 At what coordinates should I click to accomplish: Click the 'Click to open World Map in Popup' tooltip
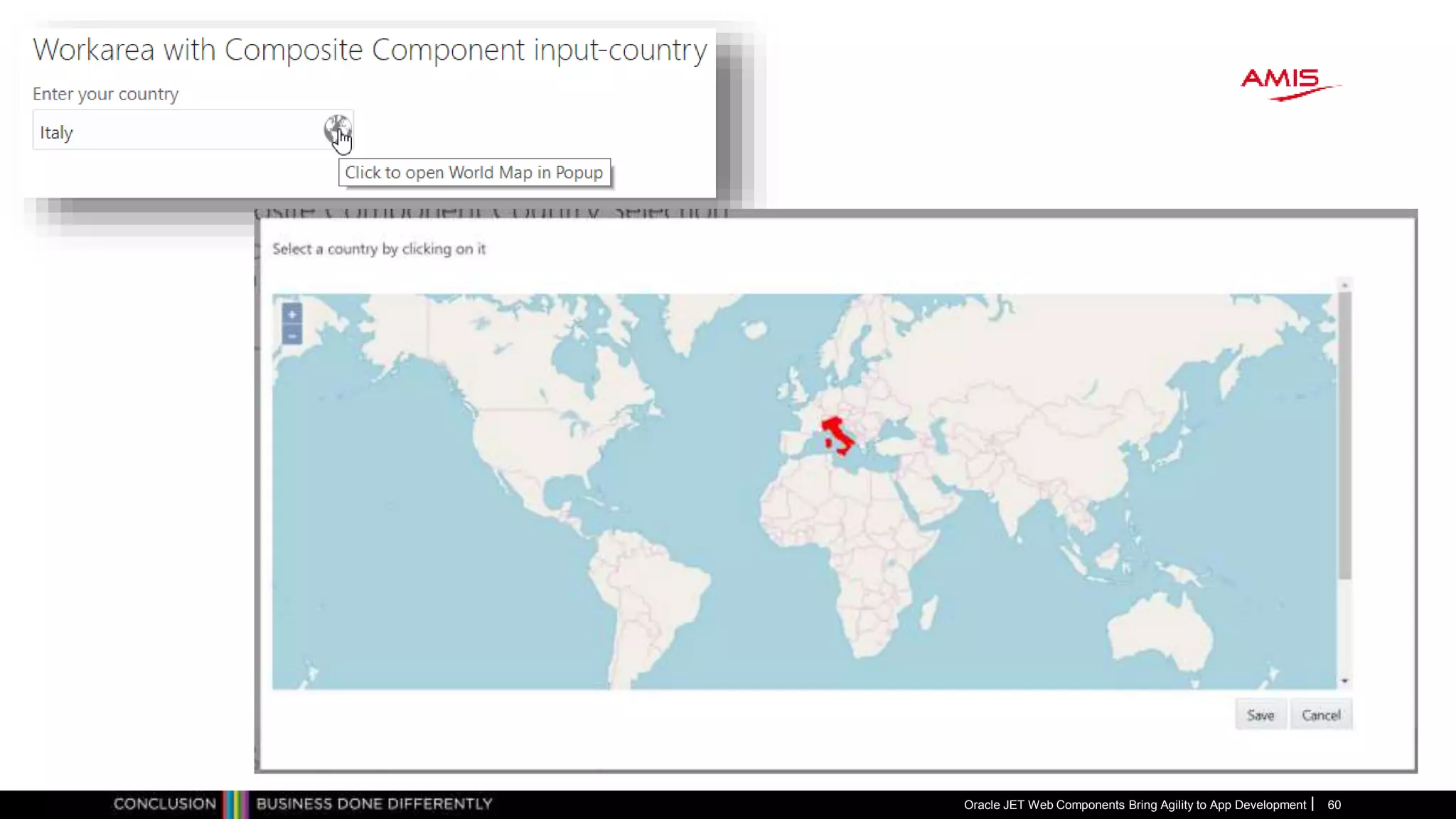tap(474, 173)
